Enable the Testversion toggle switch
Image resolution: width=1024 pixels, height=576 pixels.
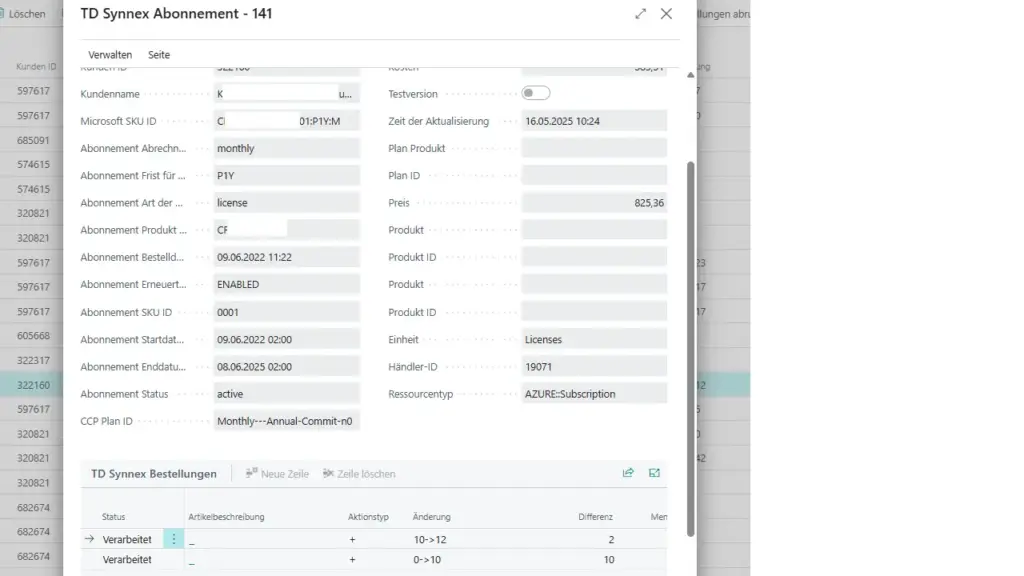pos(535,92)
